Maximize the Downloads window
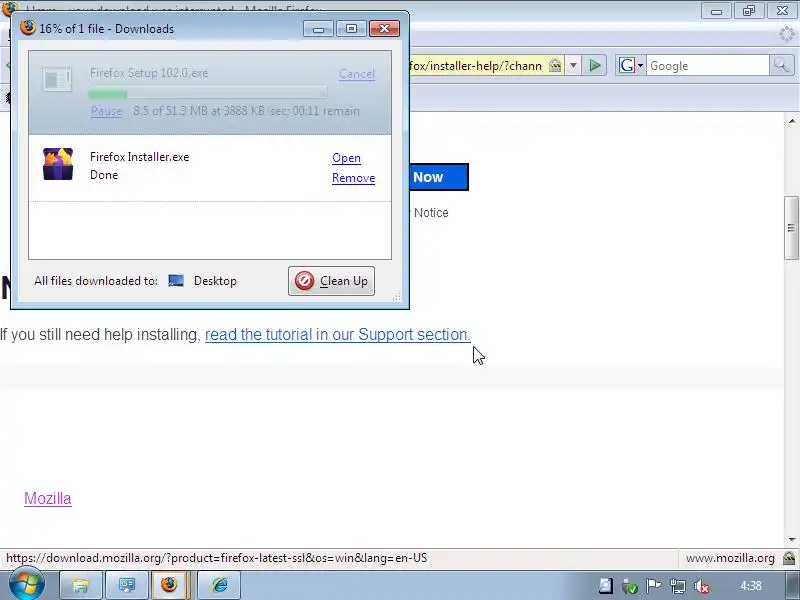 point(351,29)
